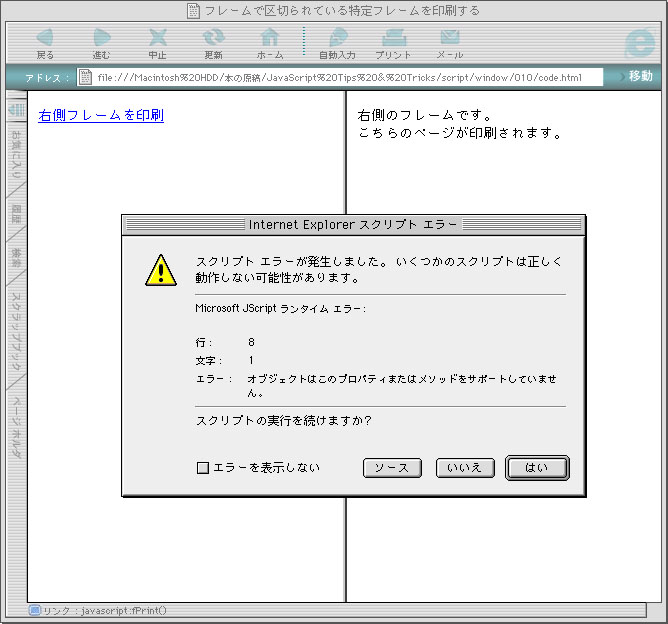
Task: Click the dotted toolbar separator handle
Action: [304, 41]
